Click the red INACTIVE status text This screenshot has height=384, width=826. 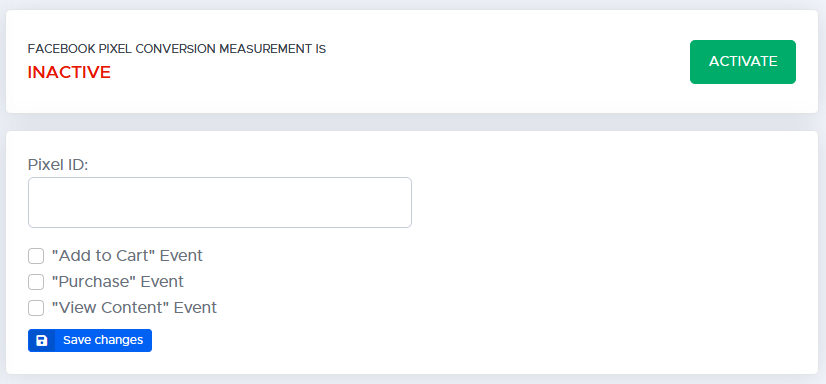click(69, 72)
